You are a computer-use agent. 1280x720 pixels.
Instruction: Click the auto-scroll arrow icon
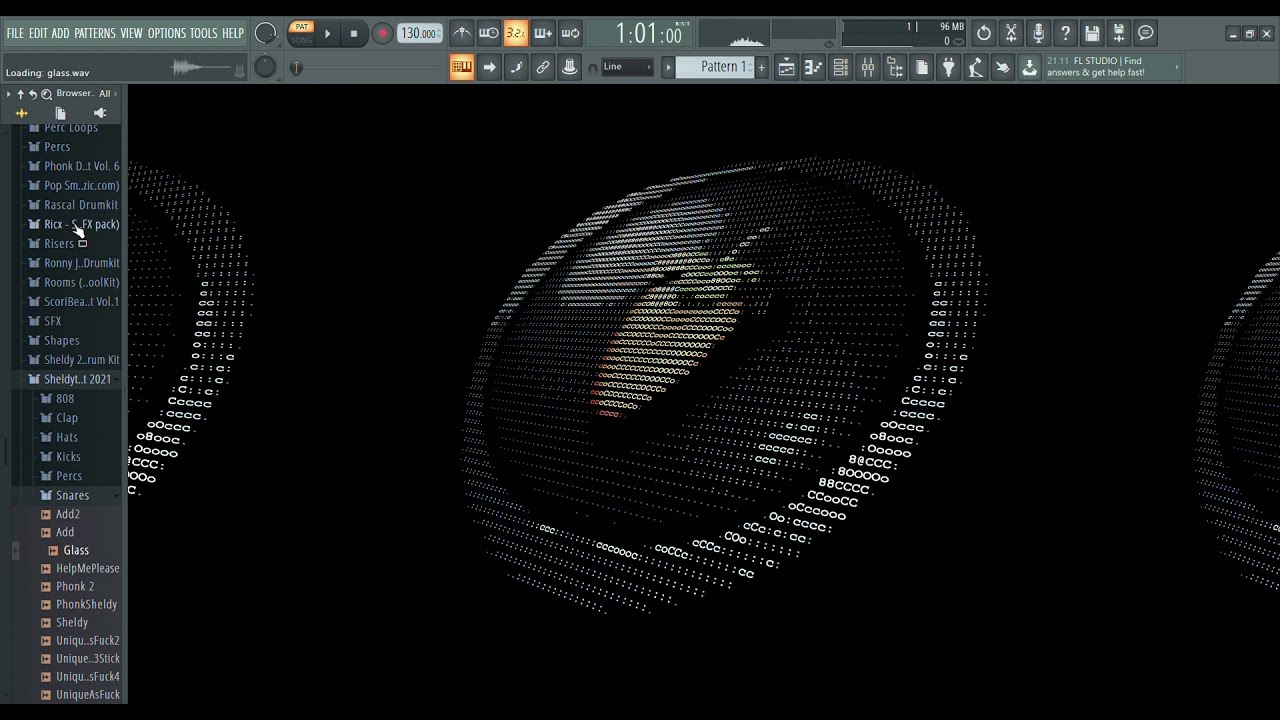coord(489,67)
